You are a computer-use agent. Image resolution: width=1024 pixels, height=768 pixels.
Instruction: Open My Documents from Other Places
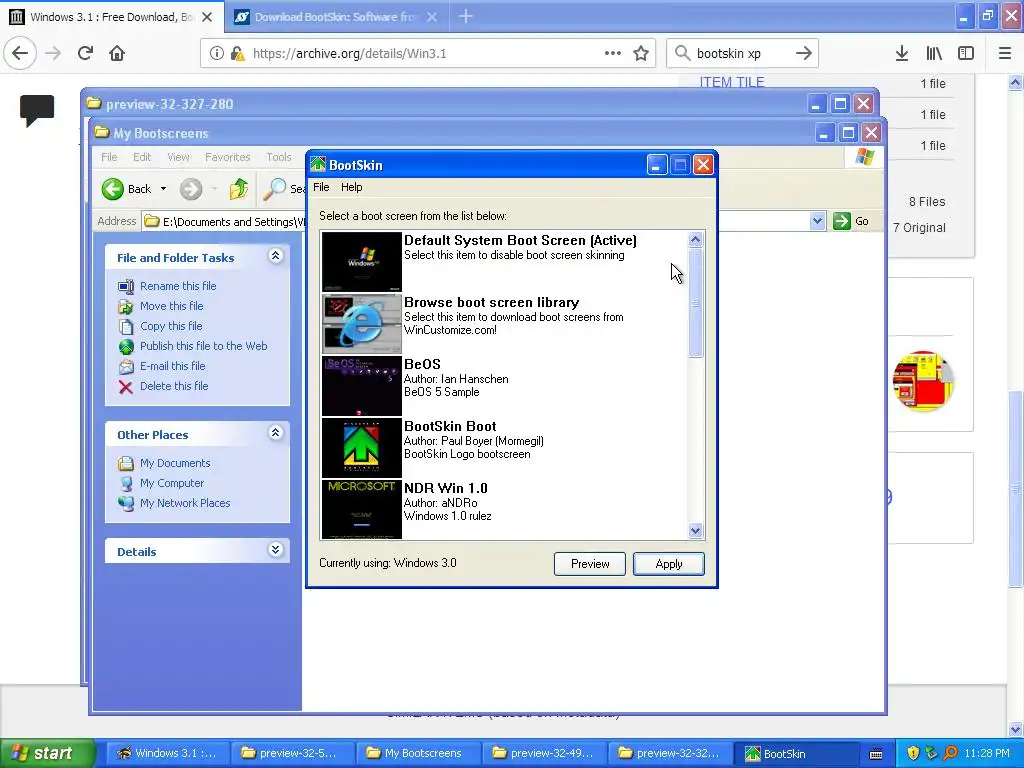(x=175, y=464)
